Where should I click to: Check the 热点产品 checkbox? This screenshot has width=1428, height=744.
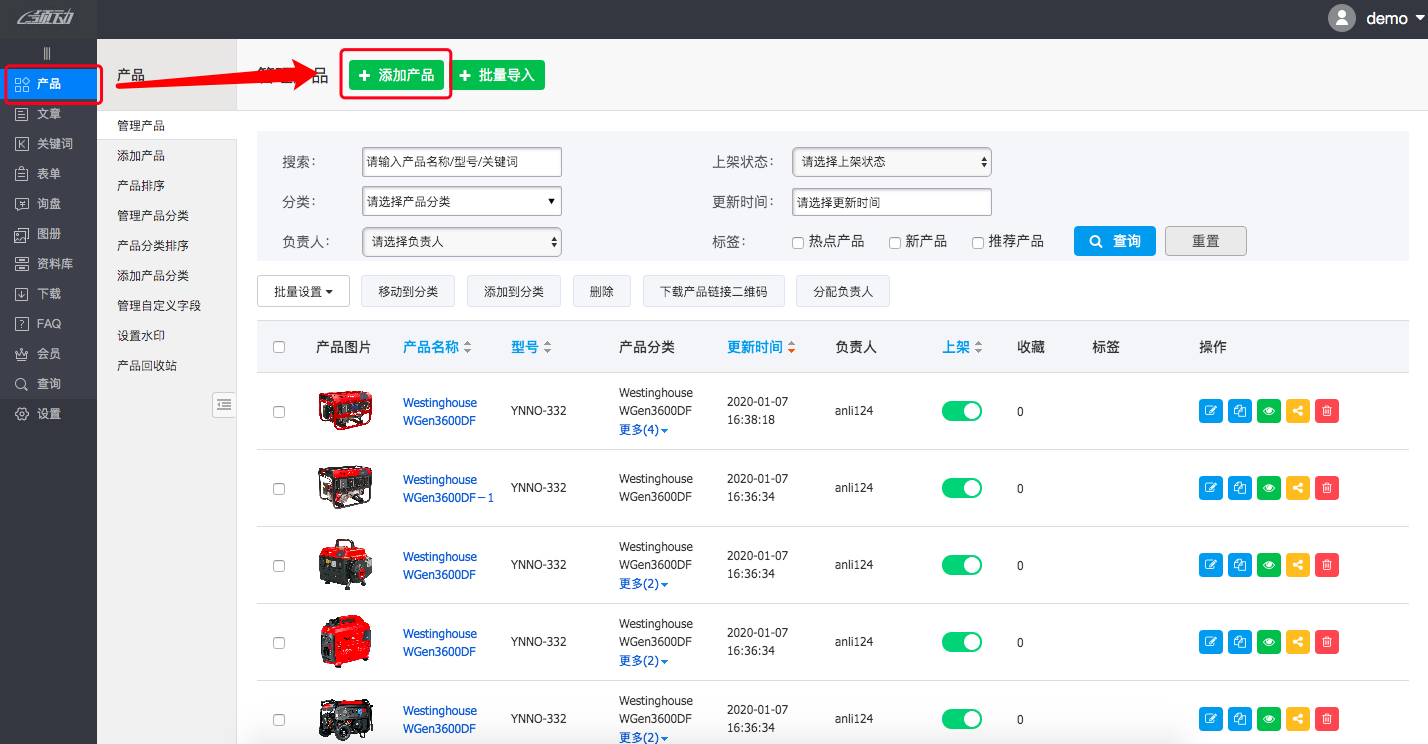point(798,241)
